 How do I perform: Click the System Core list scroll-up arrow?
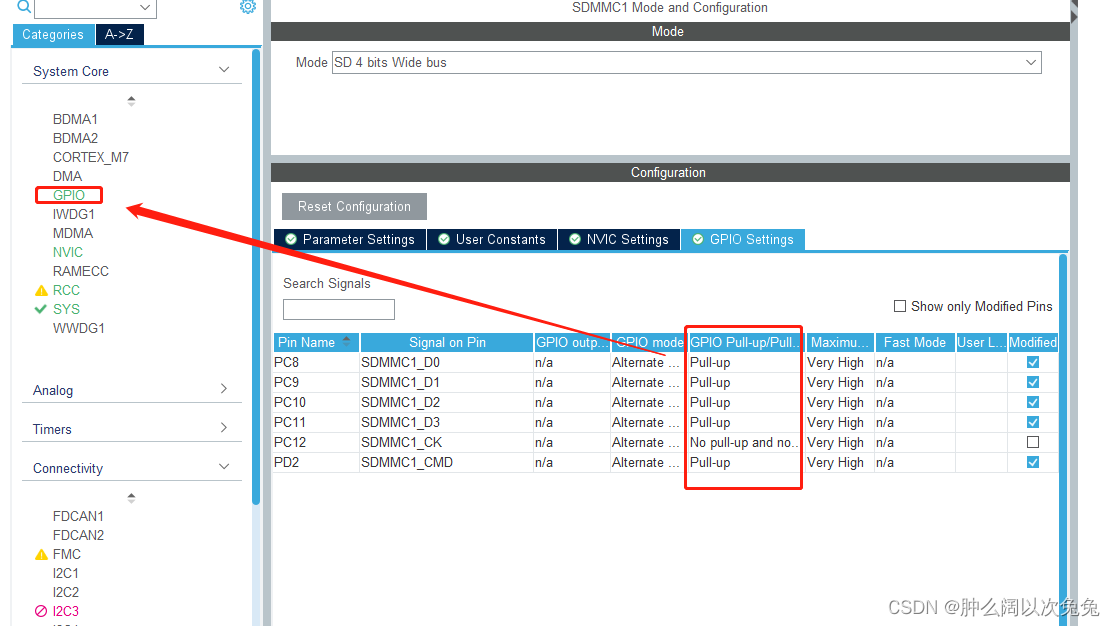pyautogui.click(x=131, y=101)
